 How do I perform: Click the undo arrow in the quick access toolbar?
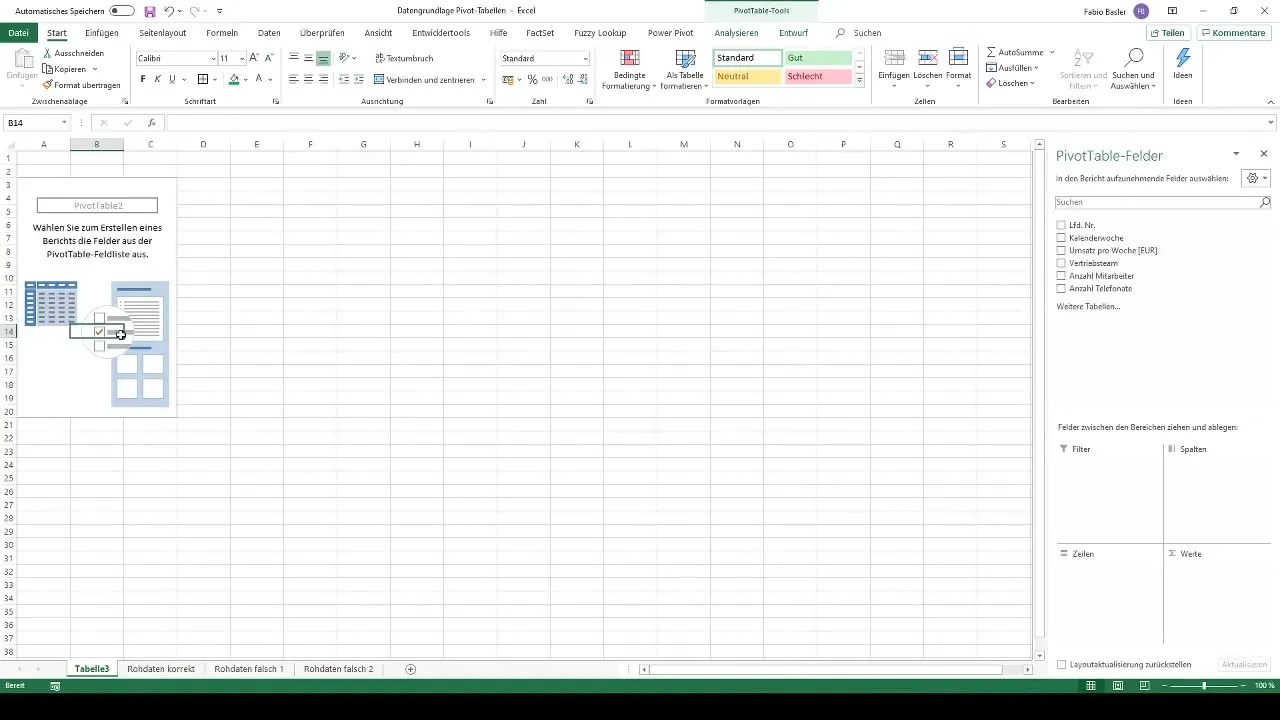(x=168, y=11)
